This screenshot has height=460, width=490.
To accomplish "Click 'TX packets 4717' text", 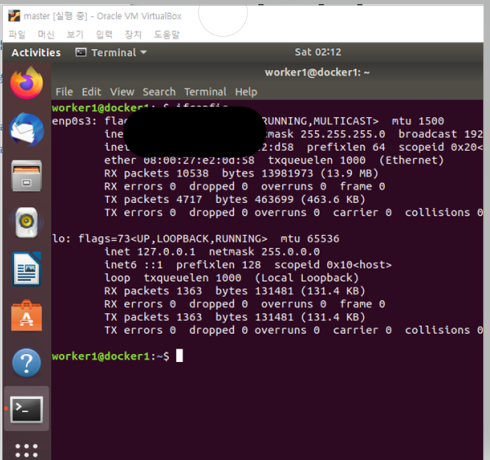I will (153, 199).
